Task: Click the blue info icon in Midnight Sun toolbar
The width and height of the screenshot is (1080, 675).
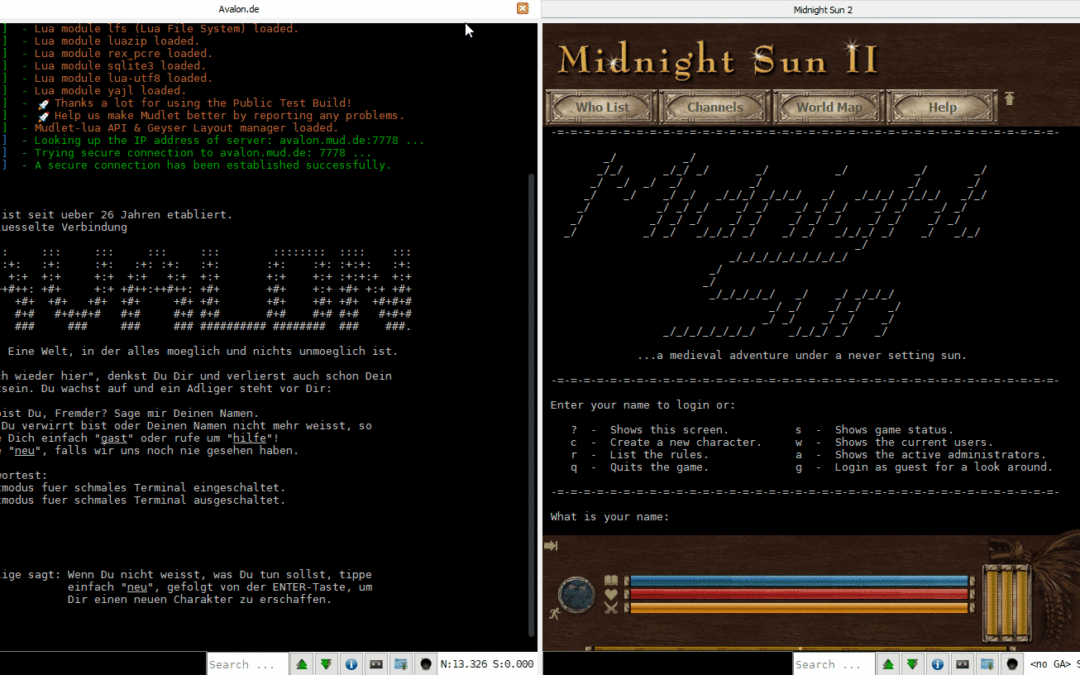Action: pos(937,664)
